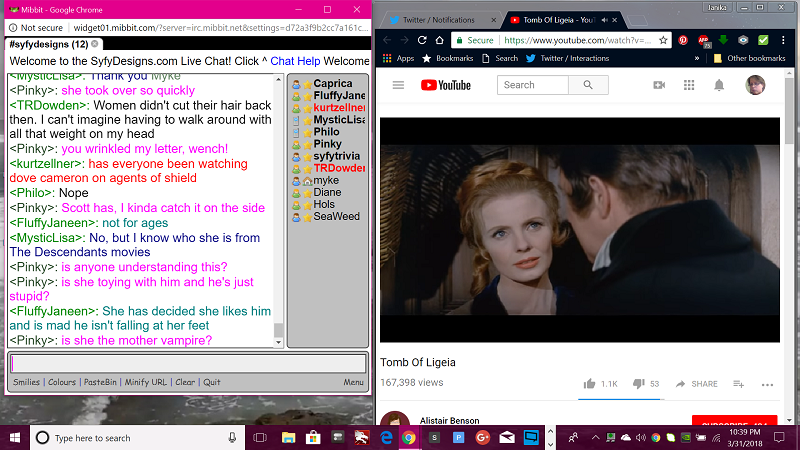800x450 pixels.
Task: Focus the YouTube search field
Action: [533, 85]
